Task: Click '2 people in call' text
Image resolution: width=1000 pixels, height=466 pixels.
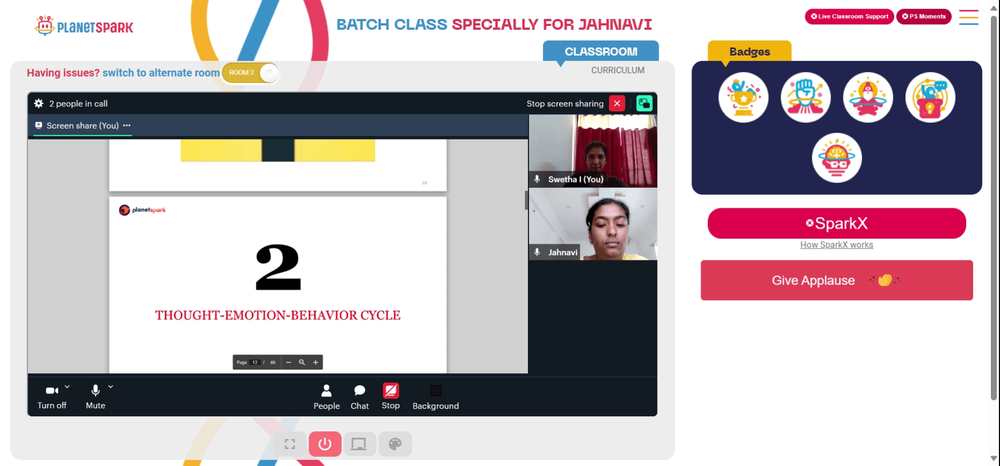Action: [x=78, y=103]
